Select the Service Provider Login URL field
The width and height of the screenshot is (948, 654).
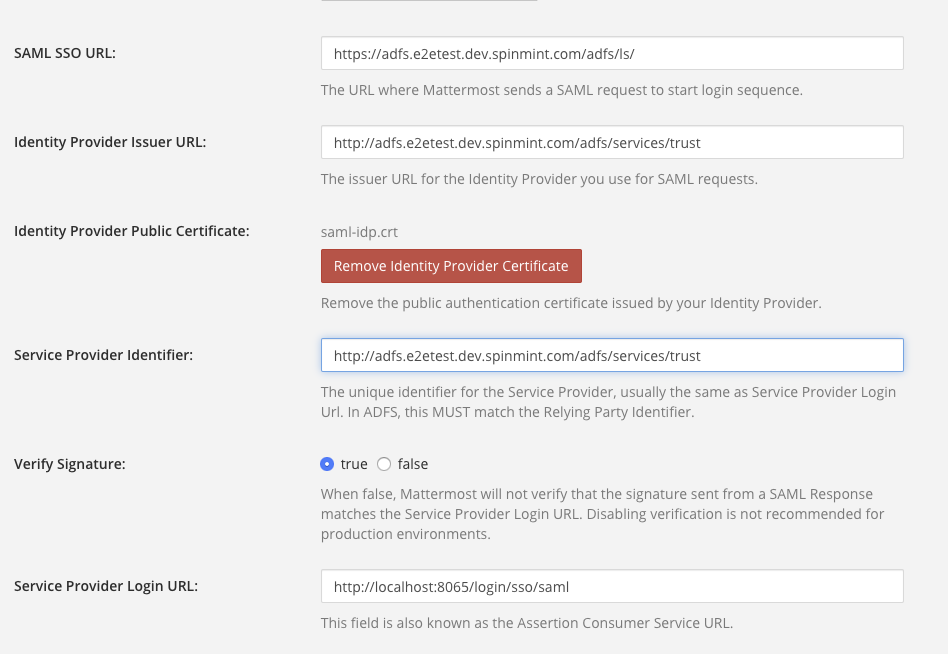coord(611,587)
